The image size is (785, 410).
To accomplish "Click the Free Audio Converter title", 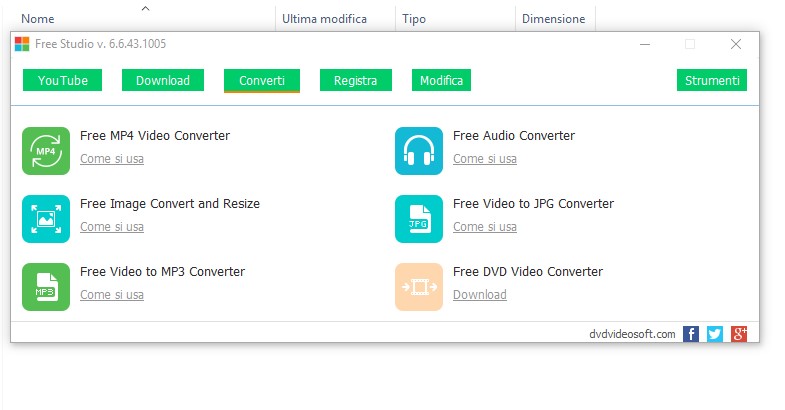I will point(514,136).
